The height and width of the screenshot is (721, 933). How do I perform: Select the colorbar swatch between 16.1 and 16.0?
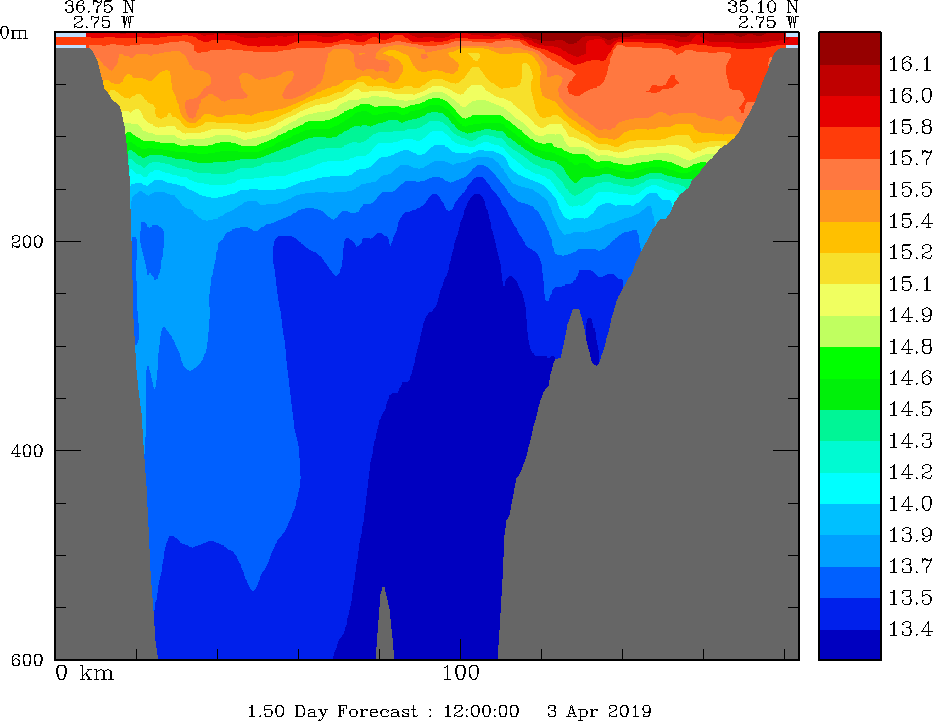(850, 80)
